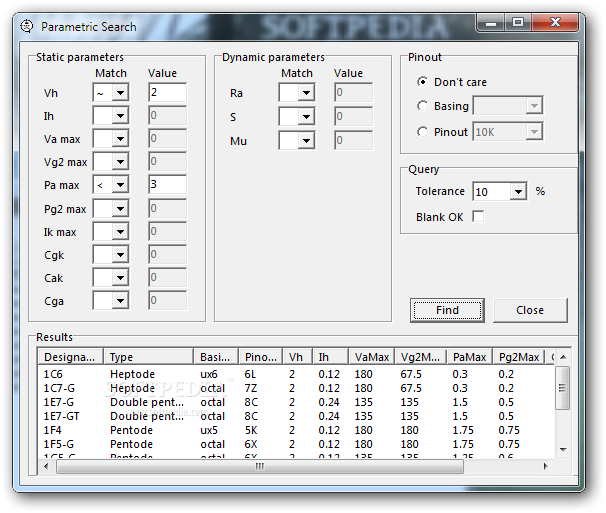Viewport: 606px width, 513px height.
Task: Choose the Pinout radio option
Action: 423,132
